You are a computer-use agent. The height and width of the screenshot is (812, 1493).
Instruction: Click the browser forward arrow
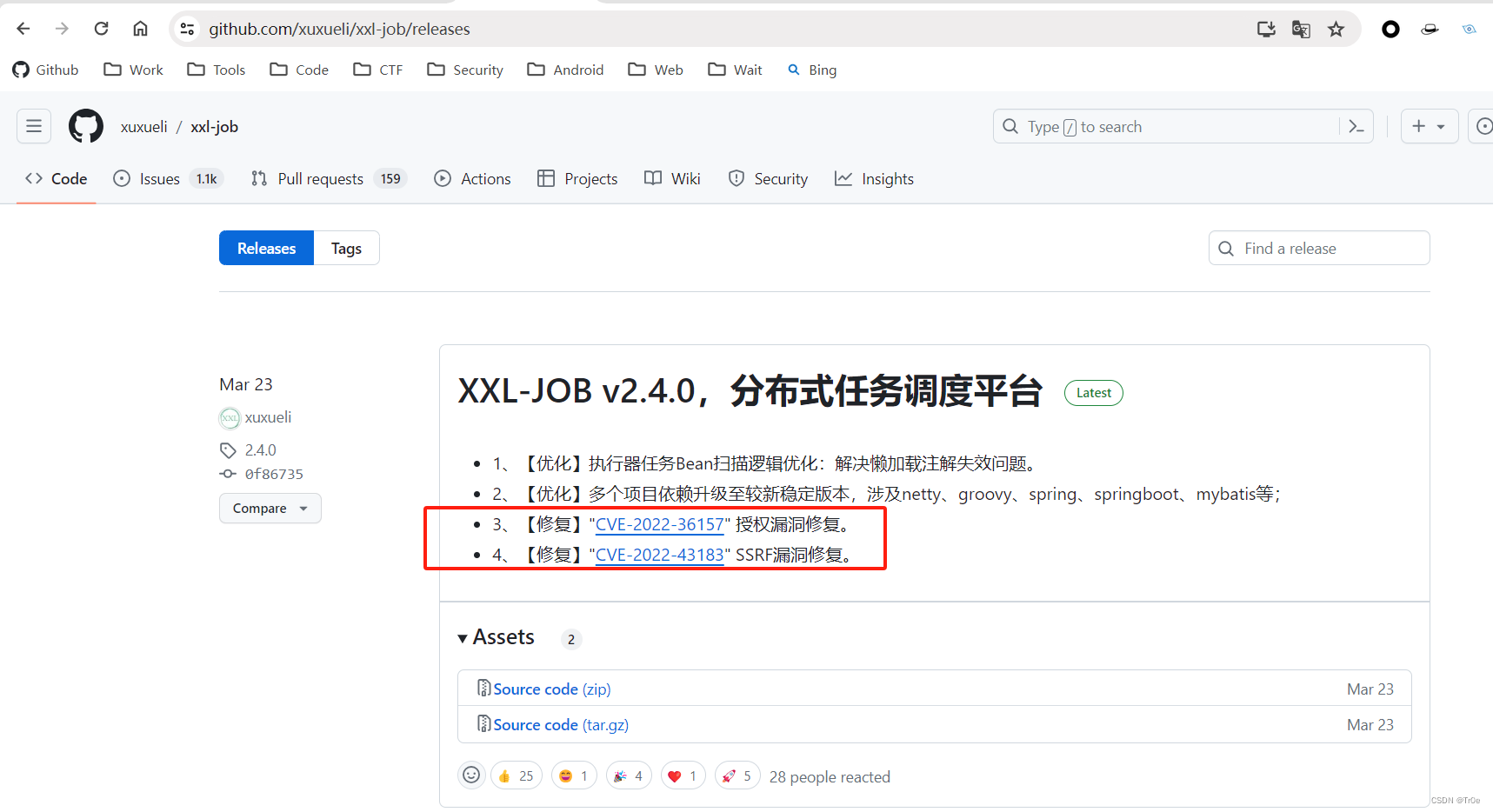(62, 29)
